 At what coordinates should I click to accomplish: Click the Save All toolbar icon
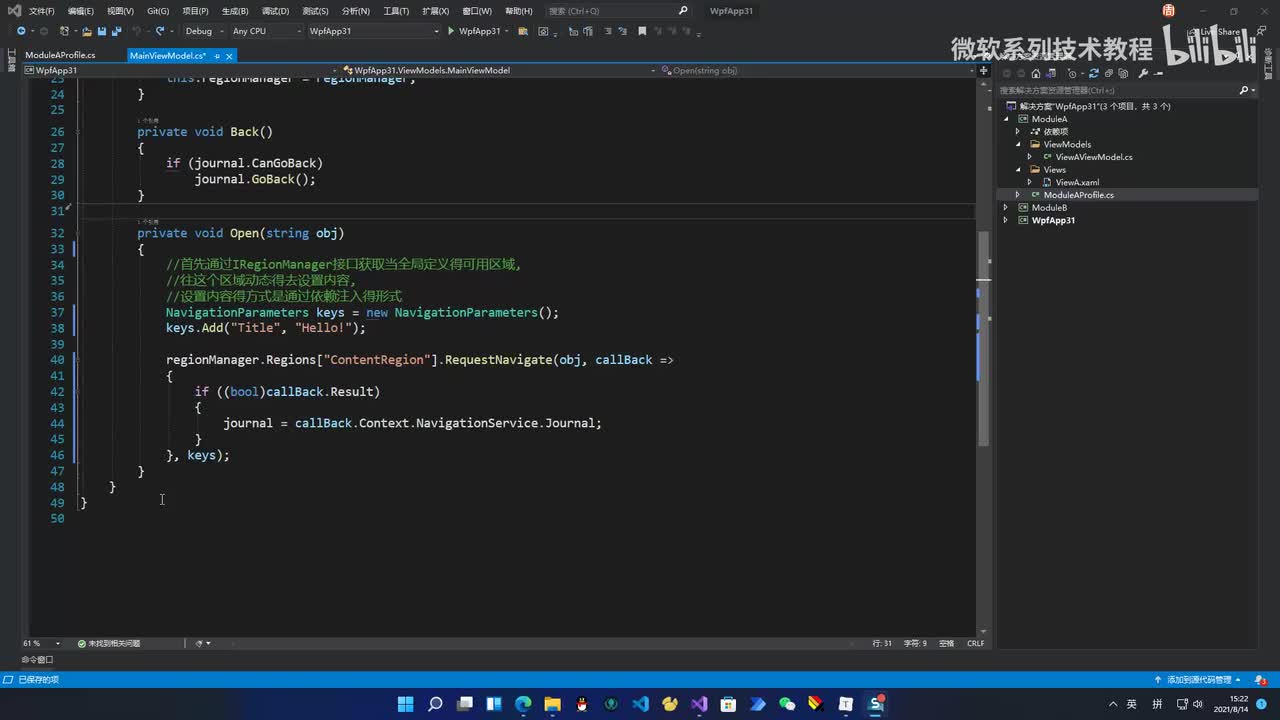(116, 31)
